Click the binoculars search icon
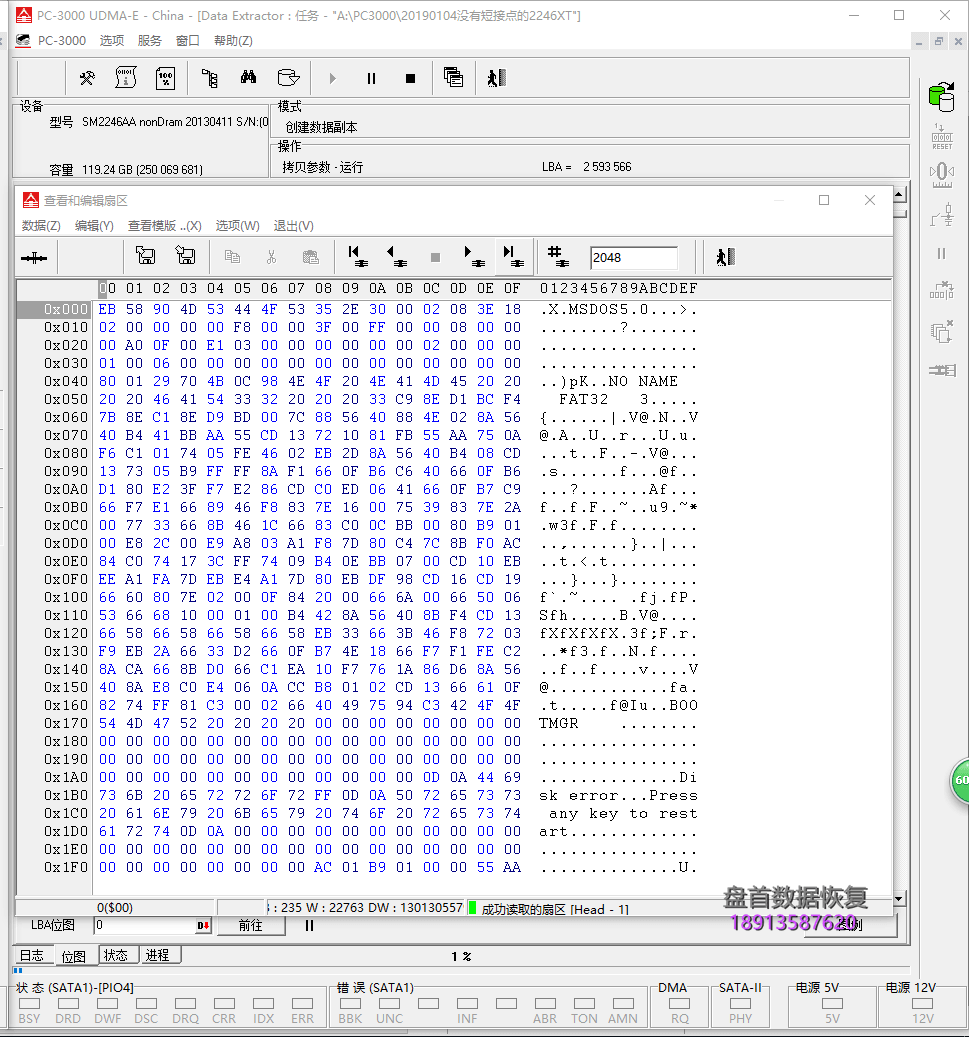 click(x=249, y=78)
